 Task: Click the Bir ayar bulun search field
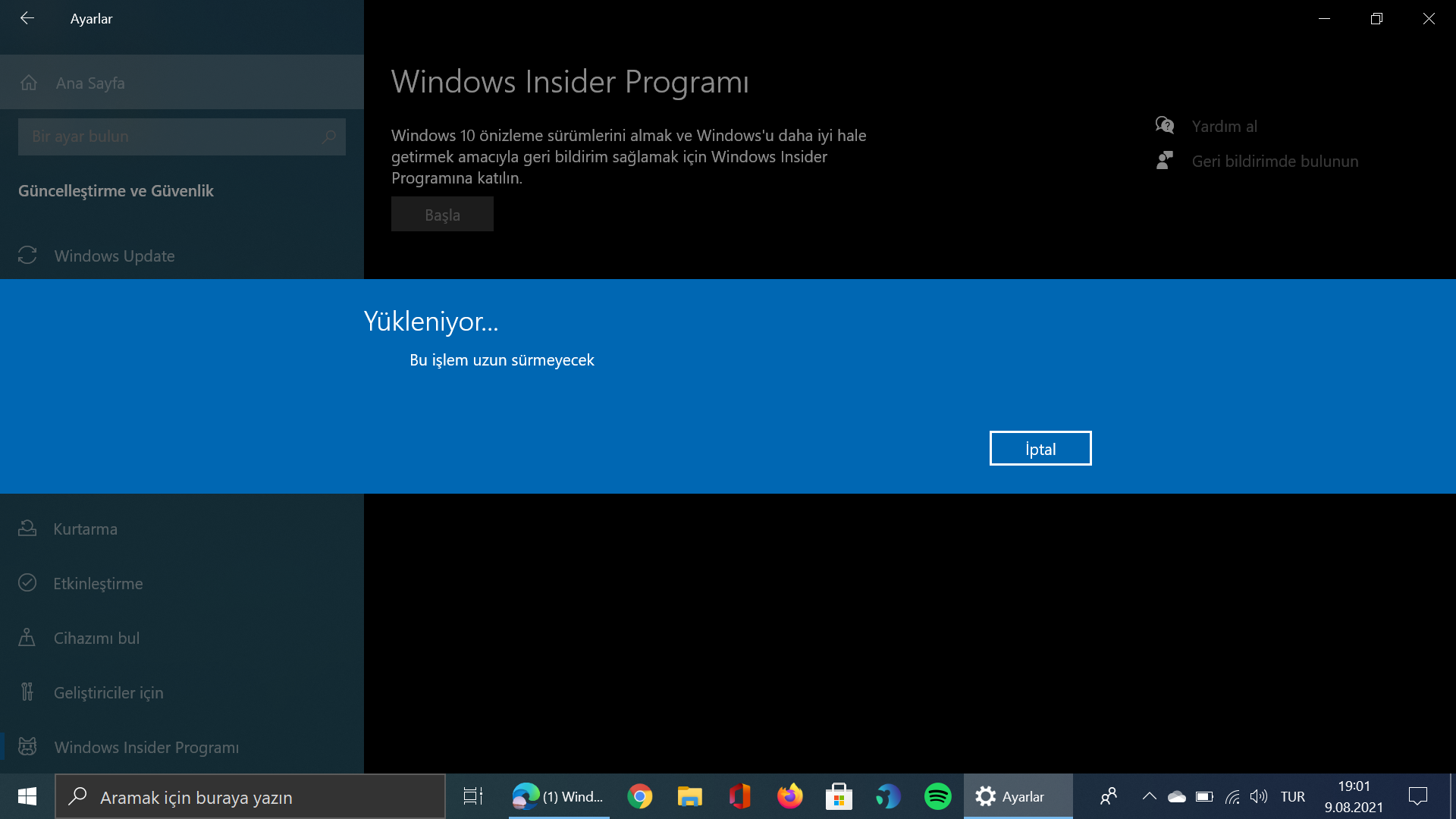174,136
